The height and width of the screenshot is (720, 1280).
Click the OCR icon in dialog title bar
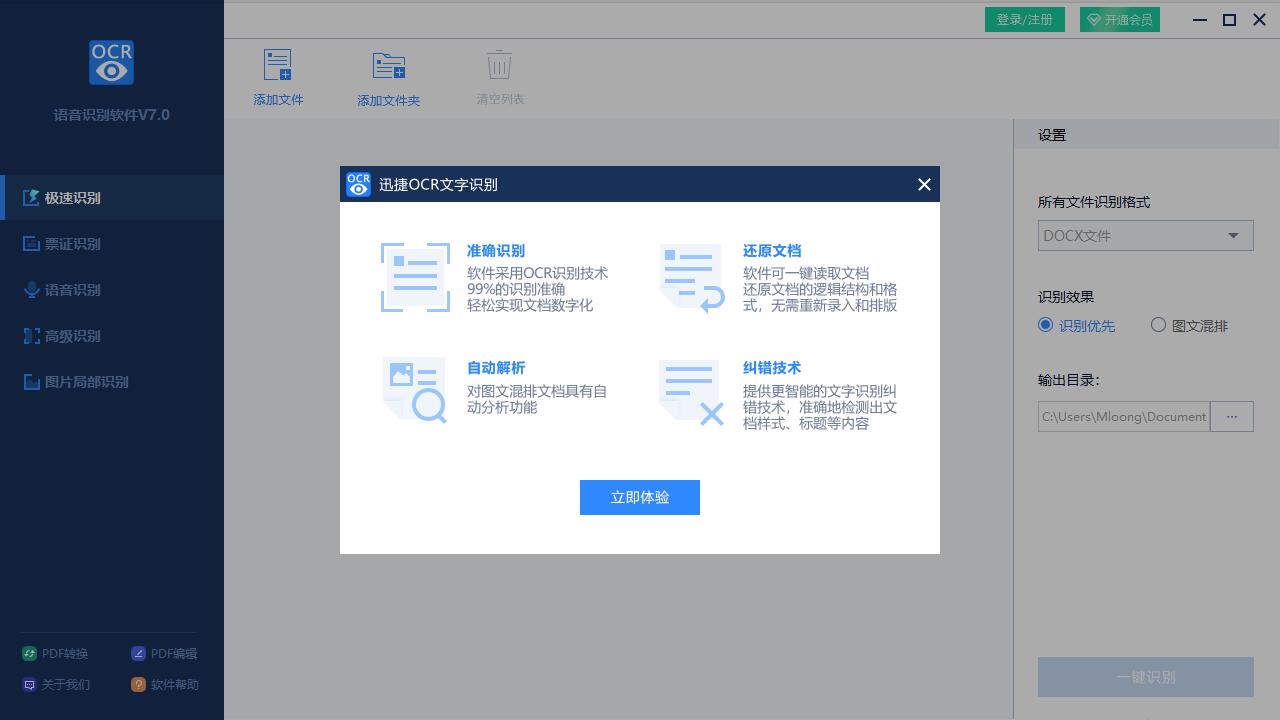point(358,184)
